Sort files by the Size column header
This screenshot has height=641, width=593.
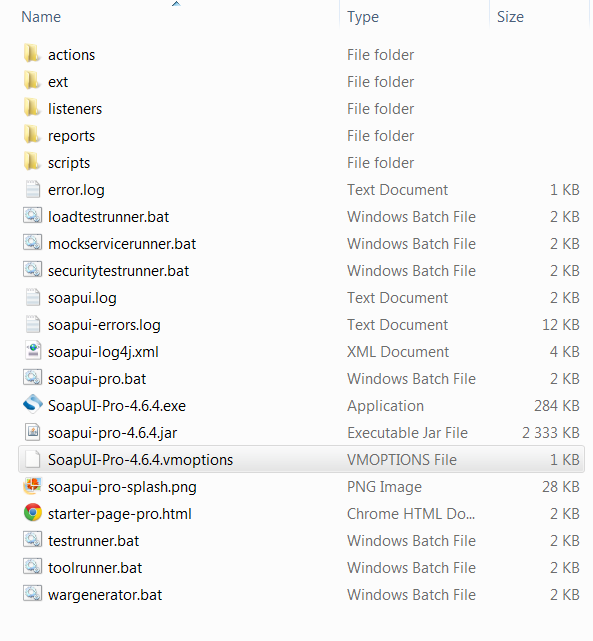(510, 17)
